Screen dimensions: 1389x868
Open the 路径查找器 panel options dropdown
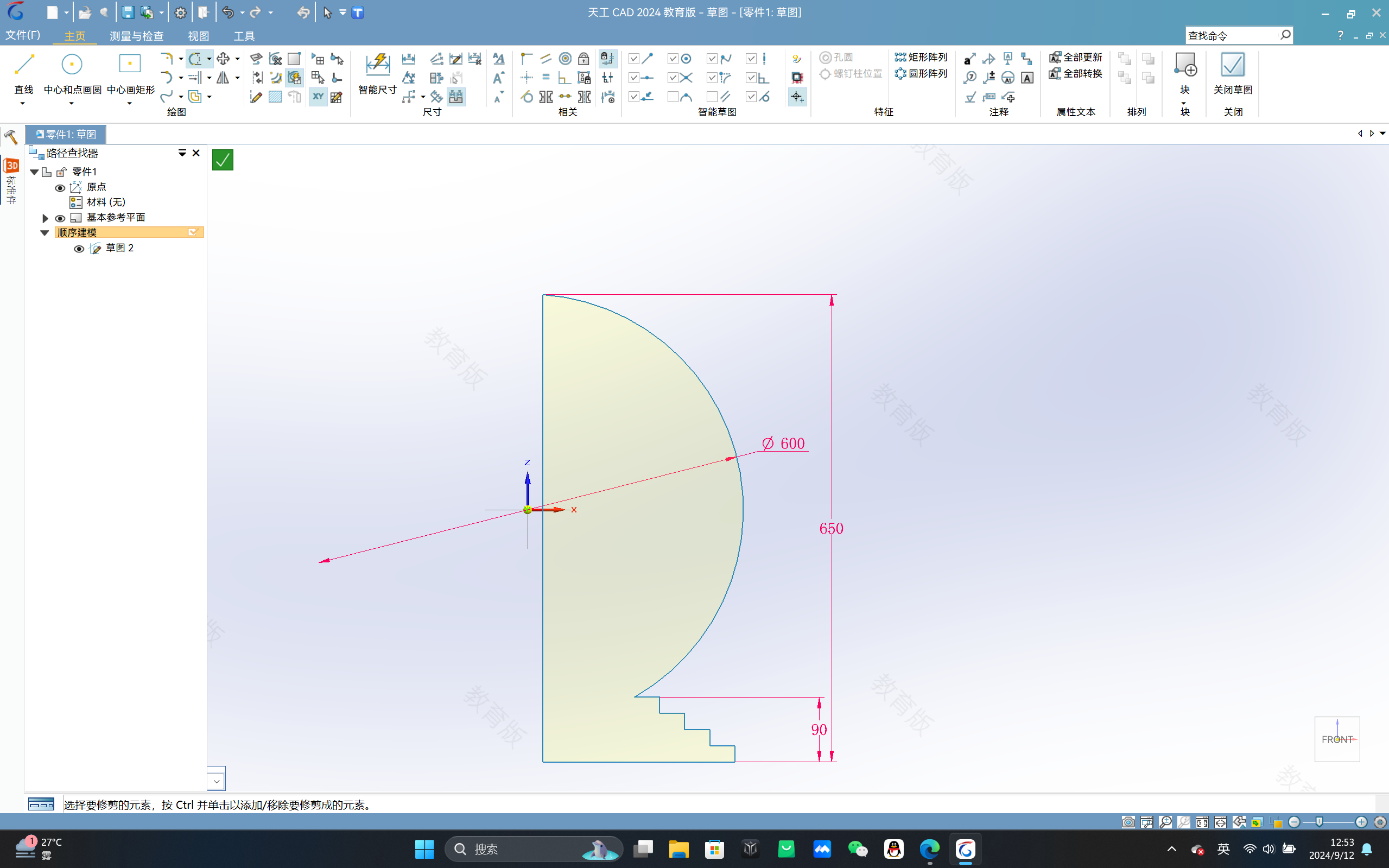[x=182, y=153]
